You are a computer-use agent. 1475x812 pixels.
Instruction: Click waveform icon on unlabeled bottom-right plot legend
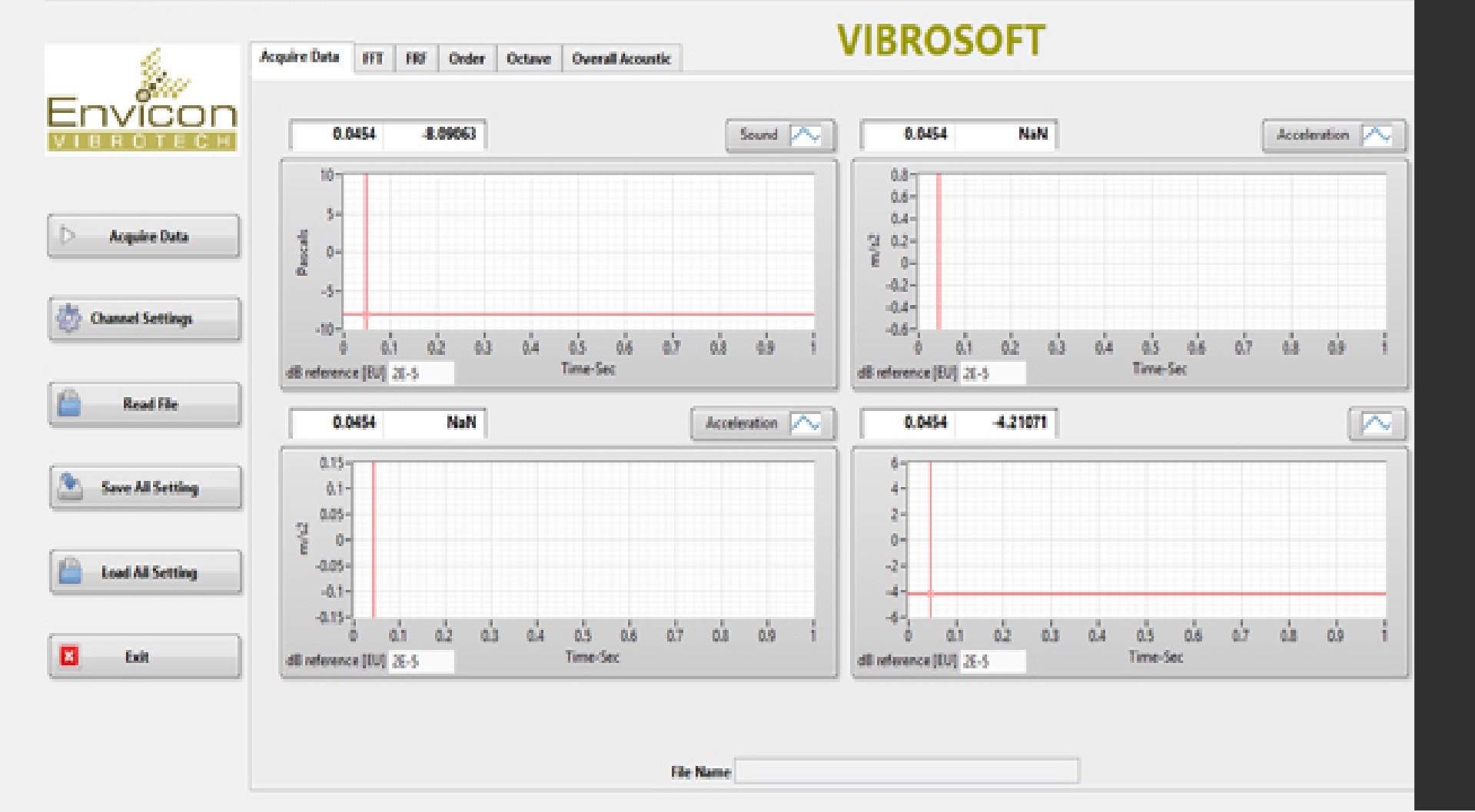(1377, 423)
